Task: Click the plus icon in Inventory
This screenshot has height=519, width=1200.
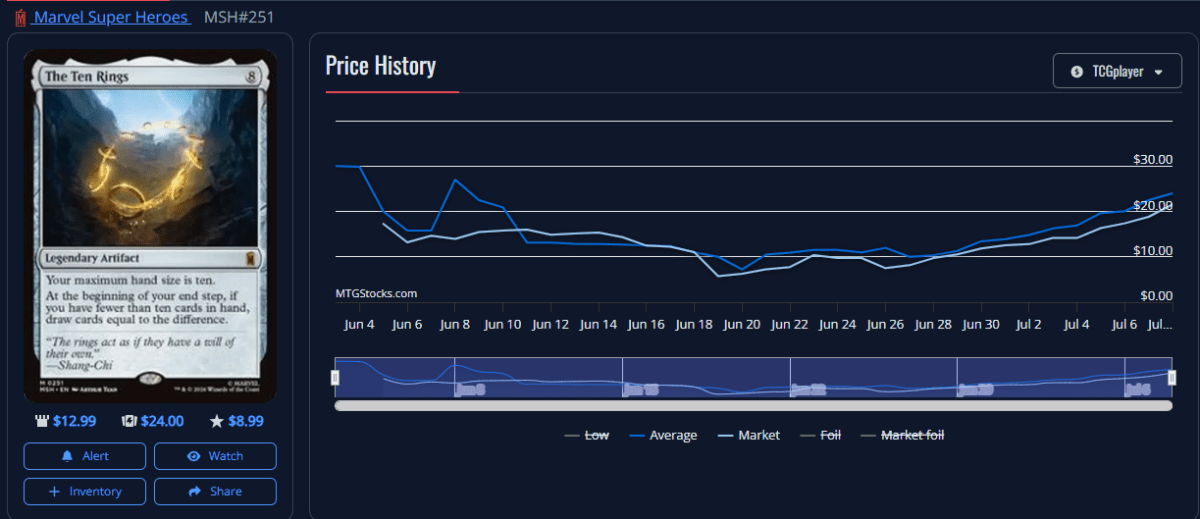Action: point(55,491)
